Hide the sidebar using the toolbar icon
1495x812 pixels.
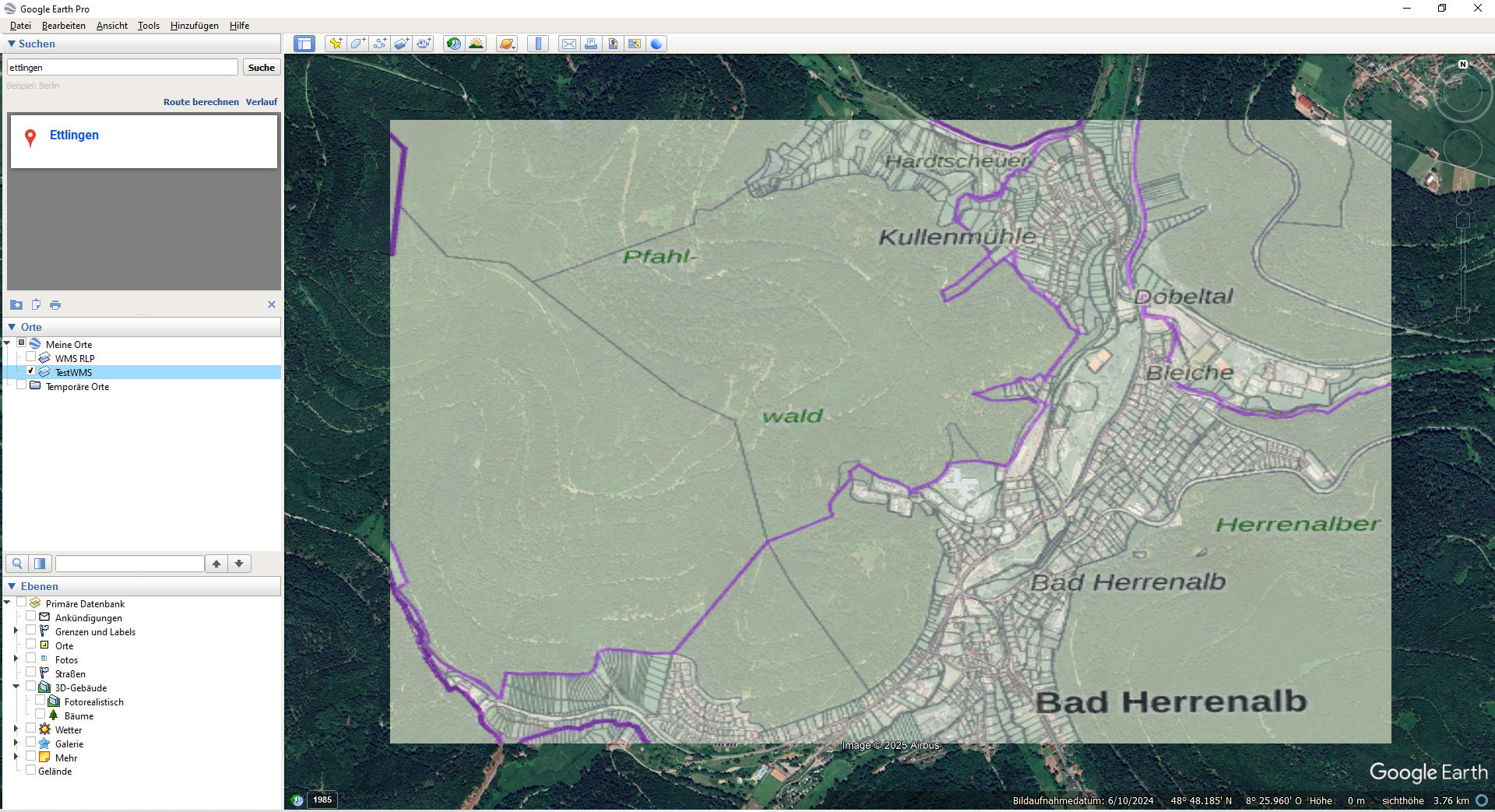click(x=304, y=44)
